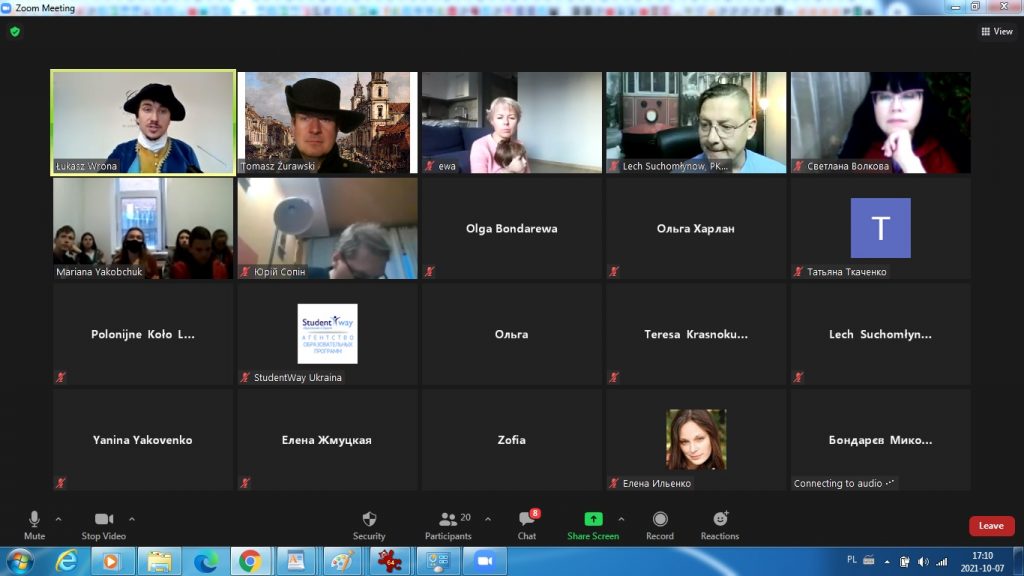The width and height of the screenshot is (1024, 576).
Task: Click the green Share Screen icon
Action: click(593, 519)
